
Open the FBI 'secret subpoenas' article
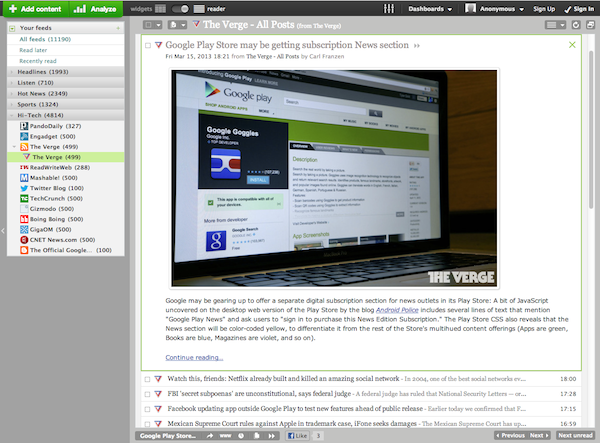(x=259, y=394)
